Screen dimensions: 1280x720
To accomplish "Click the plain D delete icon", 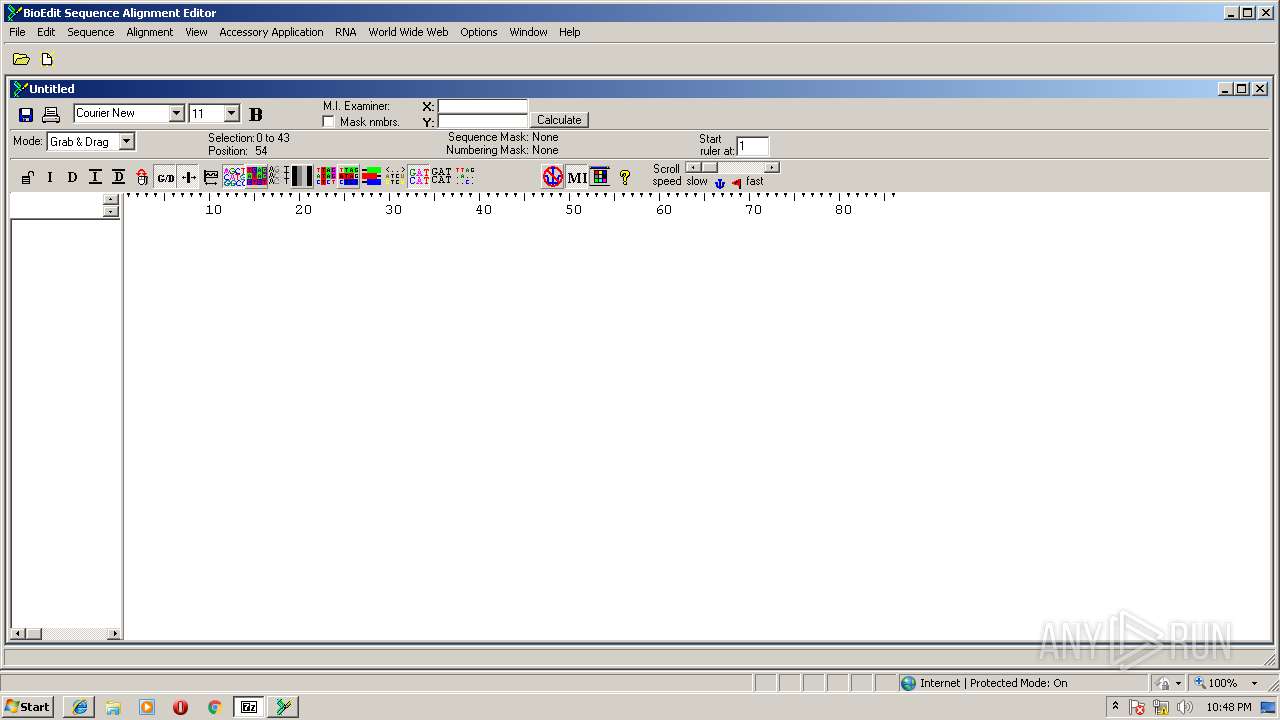I will 72,177.
